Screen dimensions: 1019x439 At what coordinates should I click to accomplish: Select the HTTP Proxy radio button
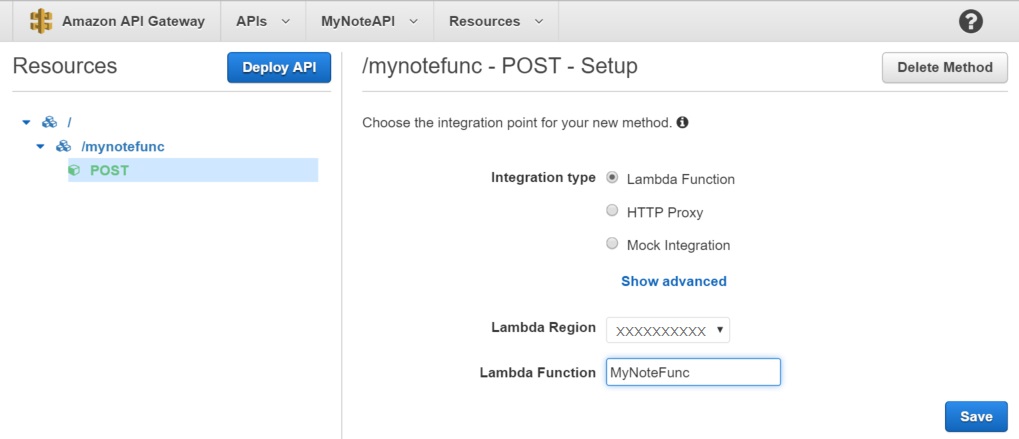[612, 210]
